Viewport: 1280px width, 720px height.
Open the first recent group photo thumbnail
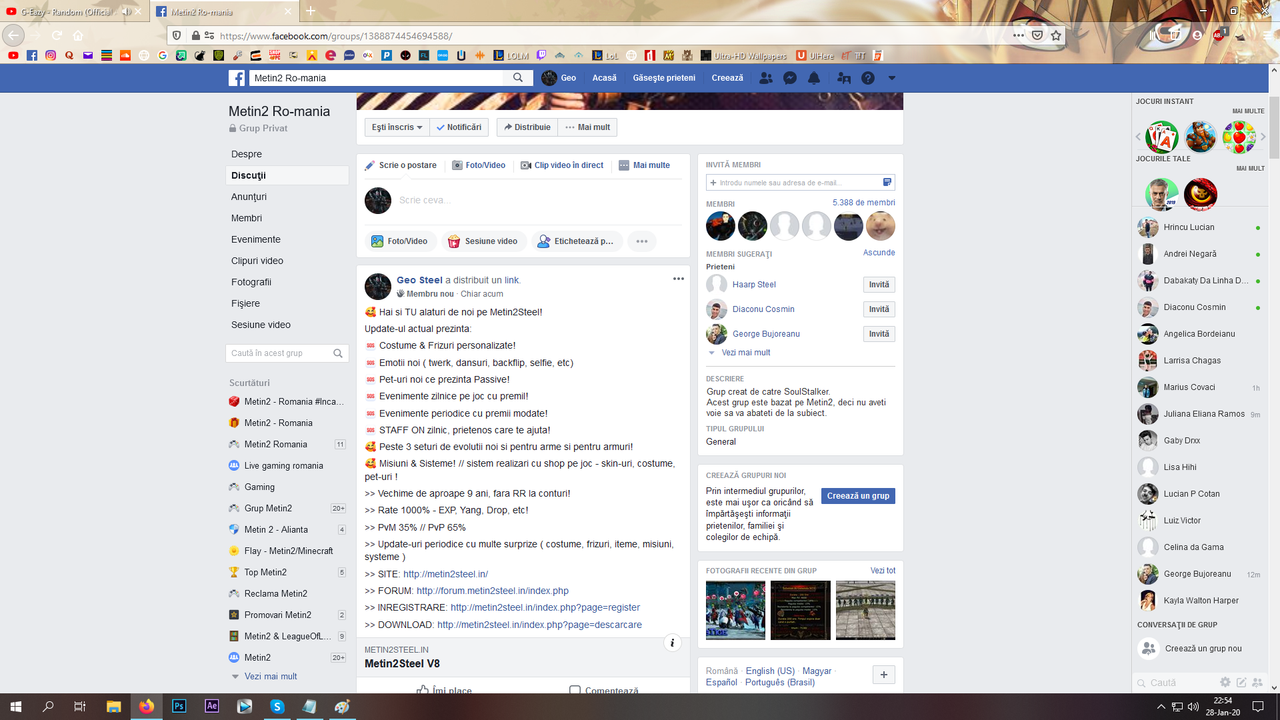point(735,610)
